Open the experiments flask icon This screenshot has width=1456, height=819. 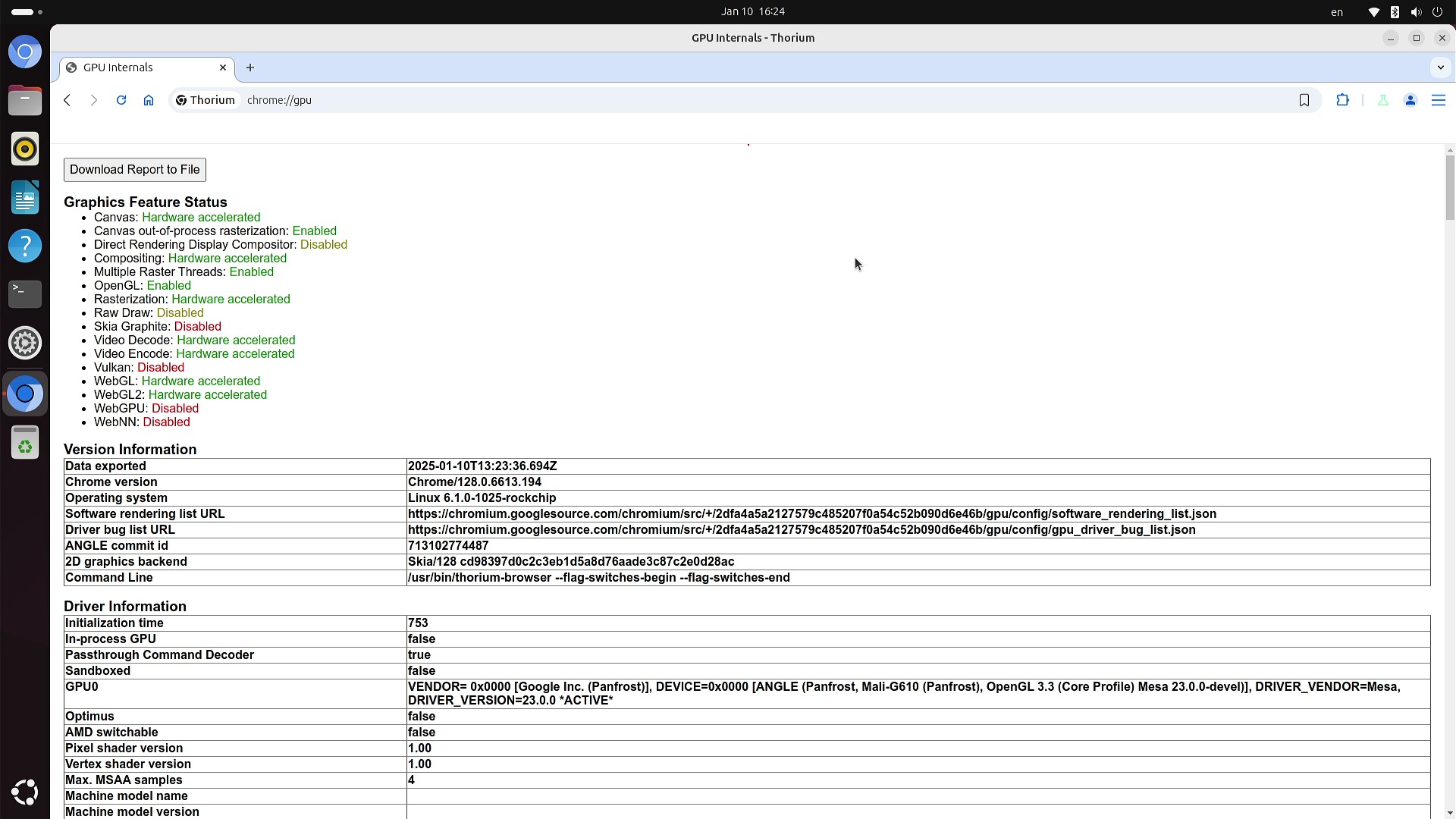pos(1383,100)
